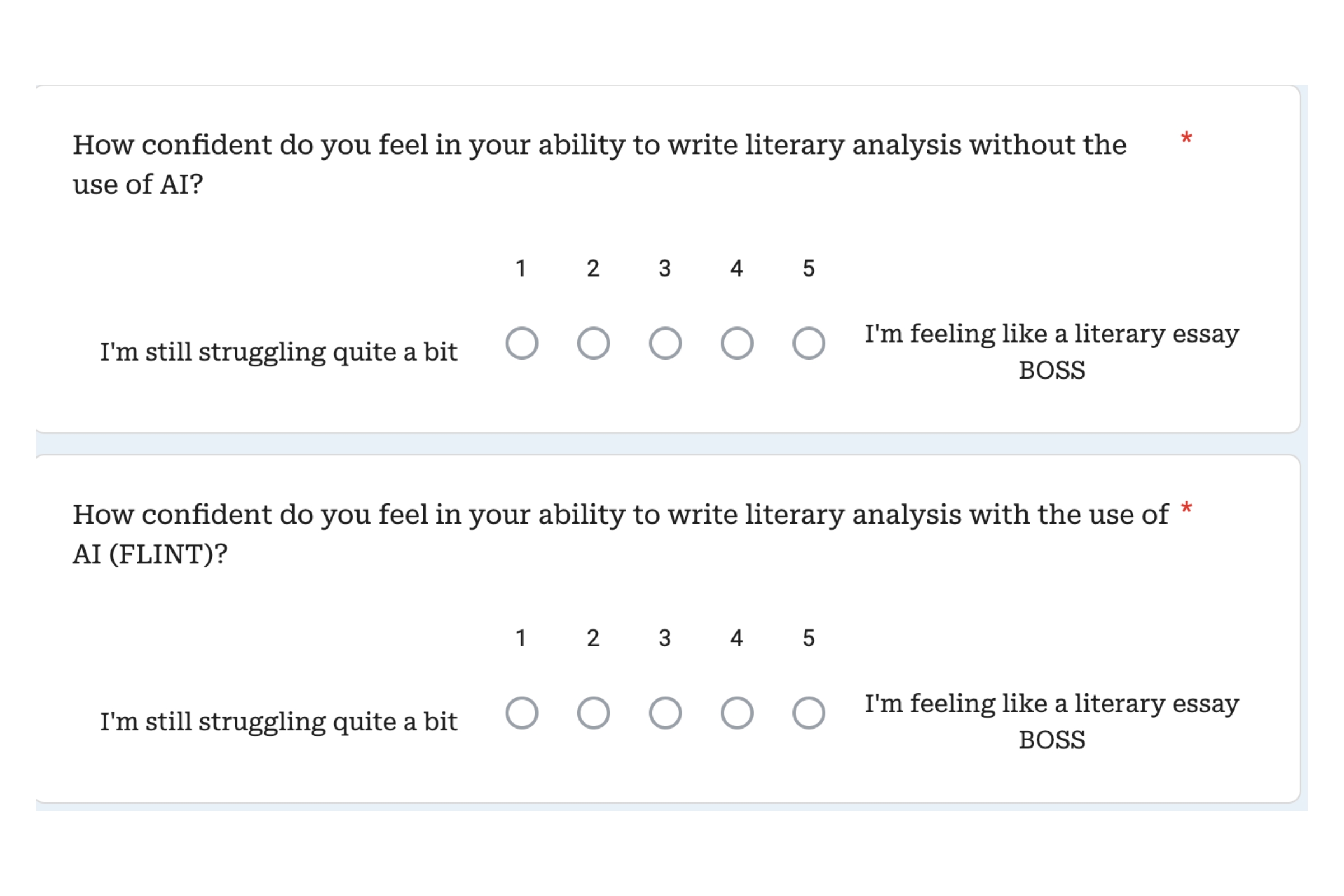The image size is (1344, 896).
Task: Click the number 5 heading in FLINT scale
Action: (x=809, y=638)
